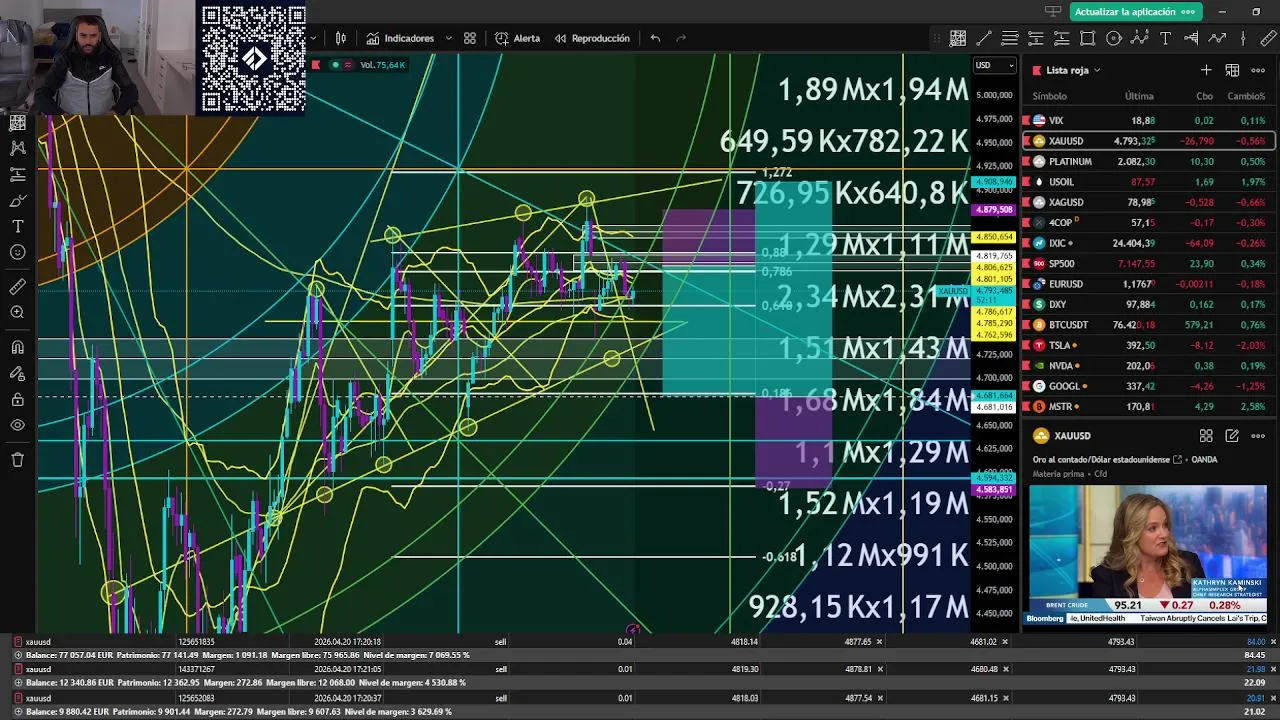Toggle lock all drawings padlock
This screenshot has height=720, width=1280.
tap(17, 399)
